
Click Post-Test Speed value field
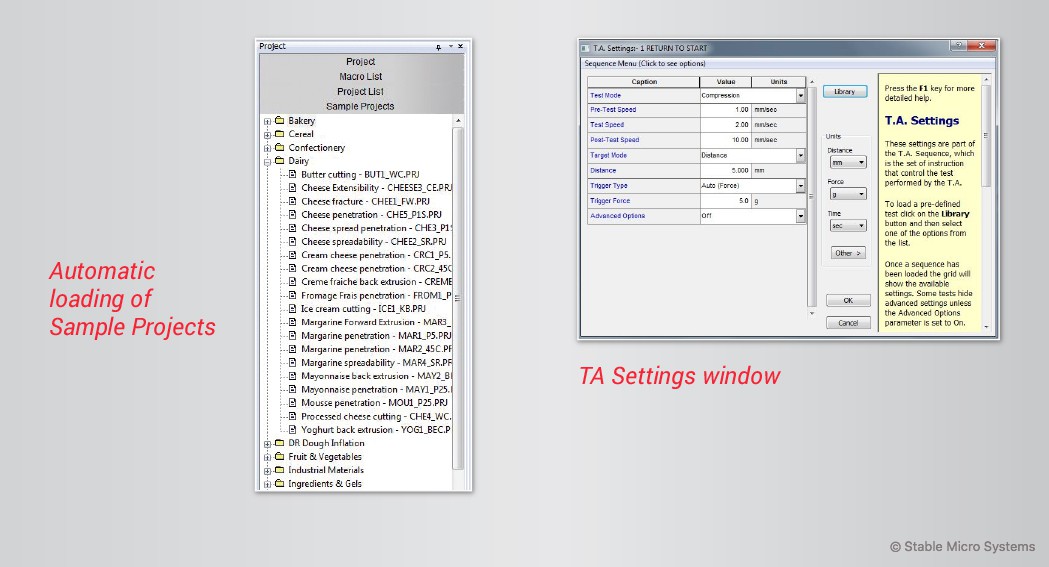[725, 140]
